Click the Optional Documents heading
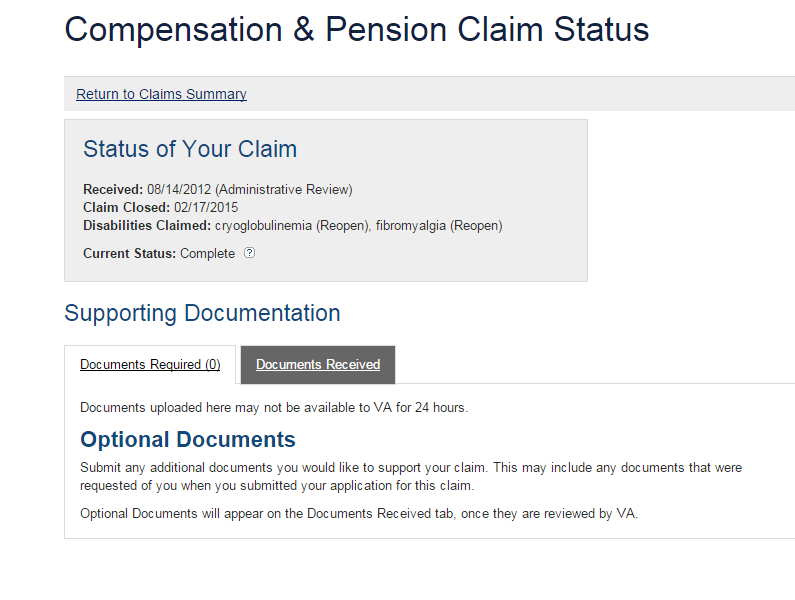Screen dimensions: 795x600 point(188,440)
